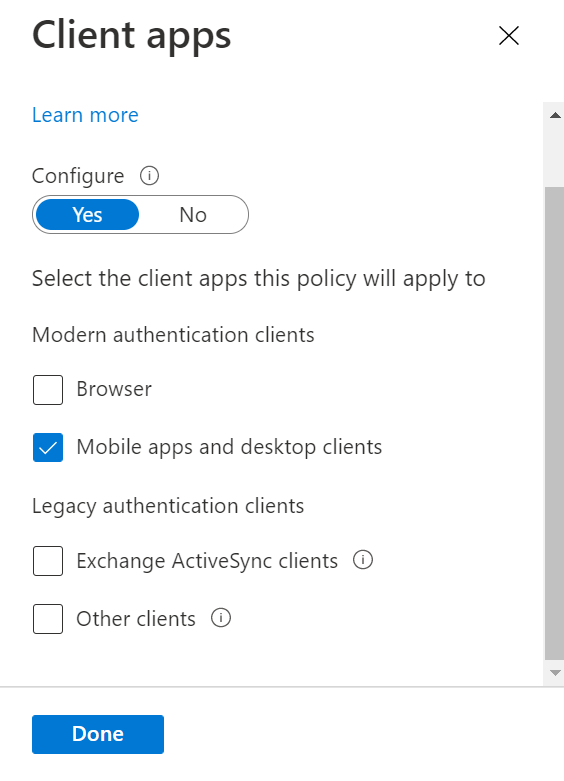Viewport: 564px width, 781px height.
Task: Click the Browser label text
Action: click(114, 389)
